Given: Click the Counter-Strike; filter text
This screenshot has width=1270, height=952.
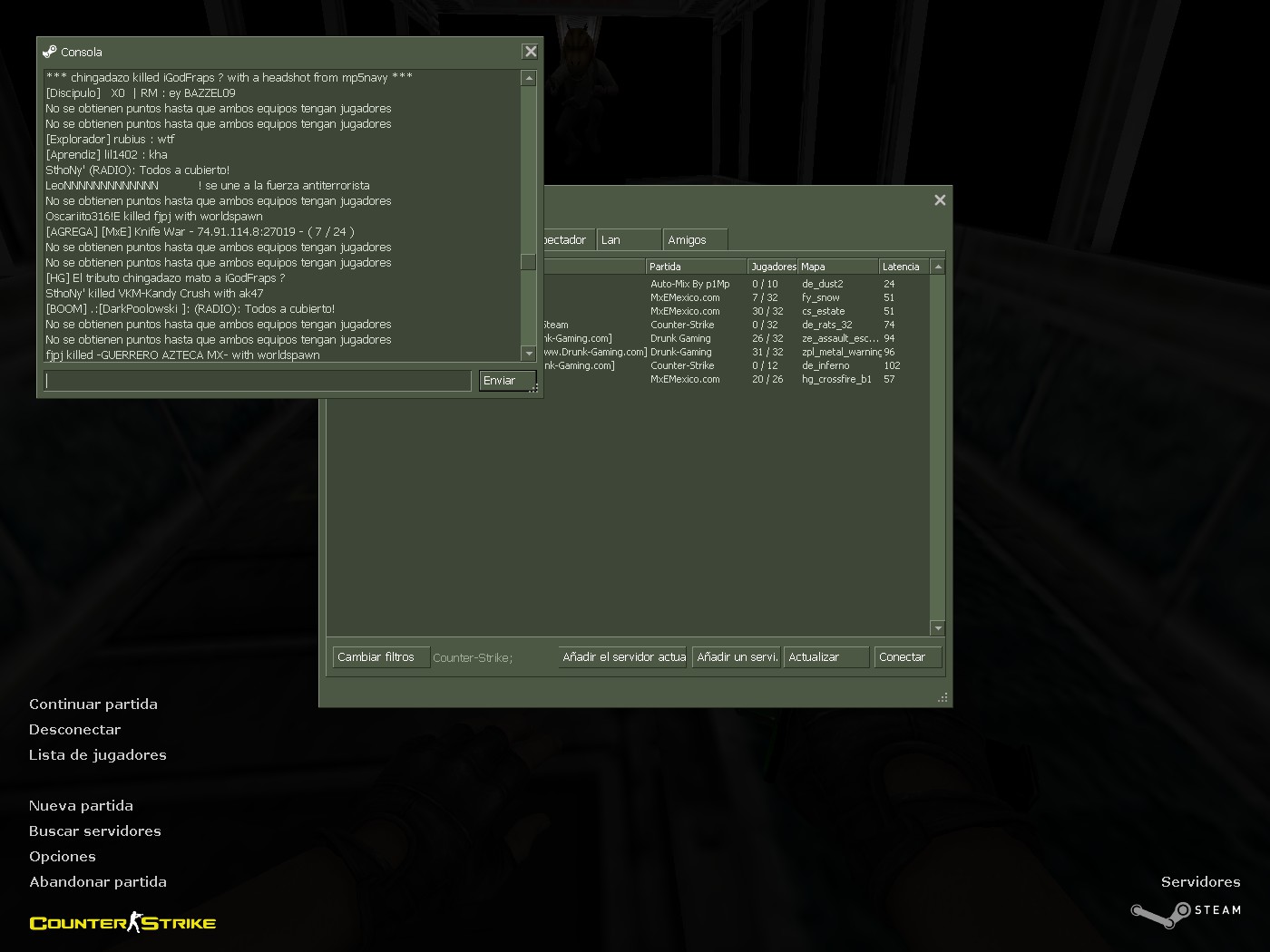Looking at the screenshot, I should pyautogui.click(x=473, y=658).
